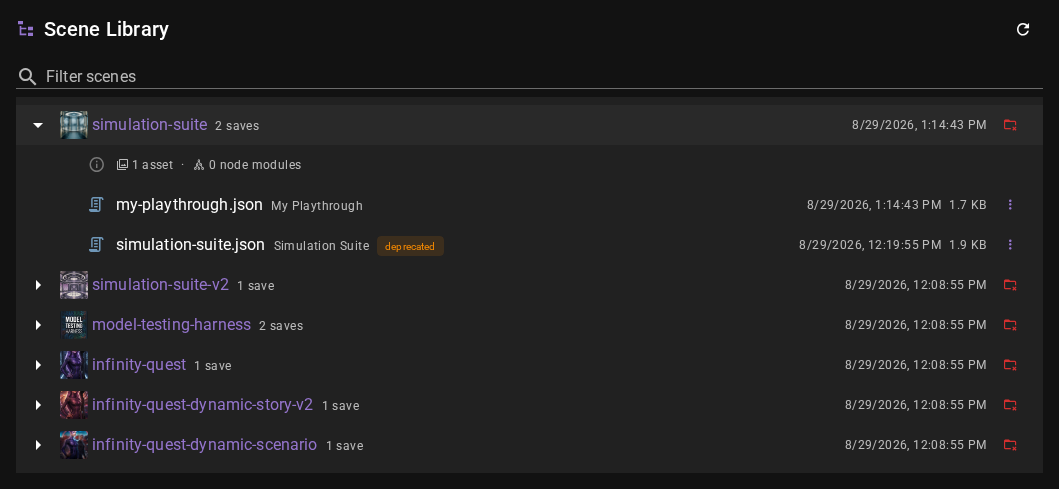Click the info icon in the simulation-suite details
The width and height of the screenshot is (1059, 489).
click(97, 165)
